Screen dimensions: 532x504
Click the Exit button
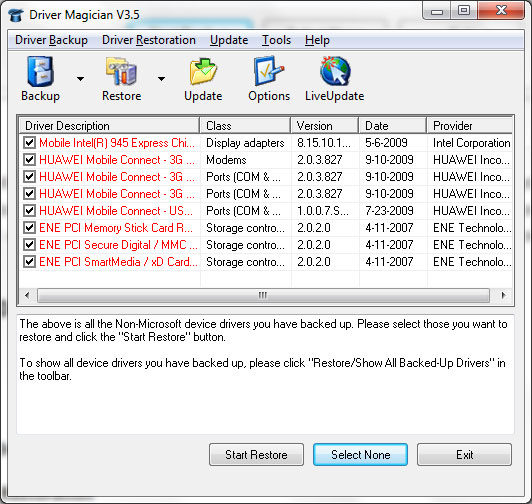464,454
